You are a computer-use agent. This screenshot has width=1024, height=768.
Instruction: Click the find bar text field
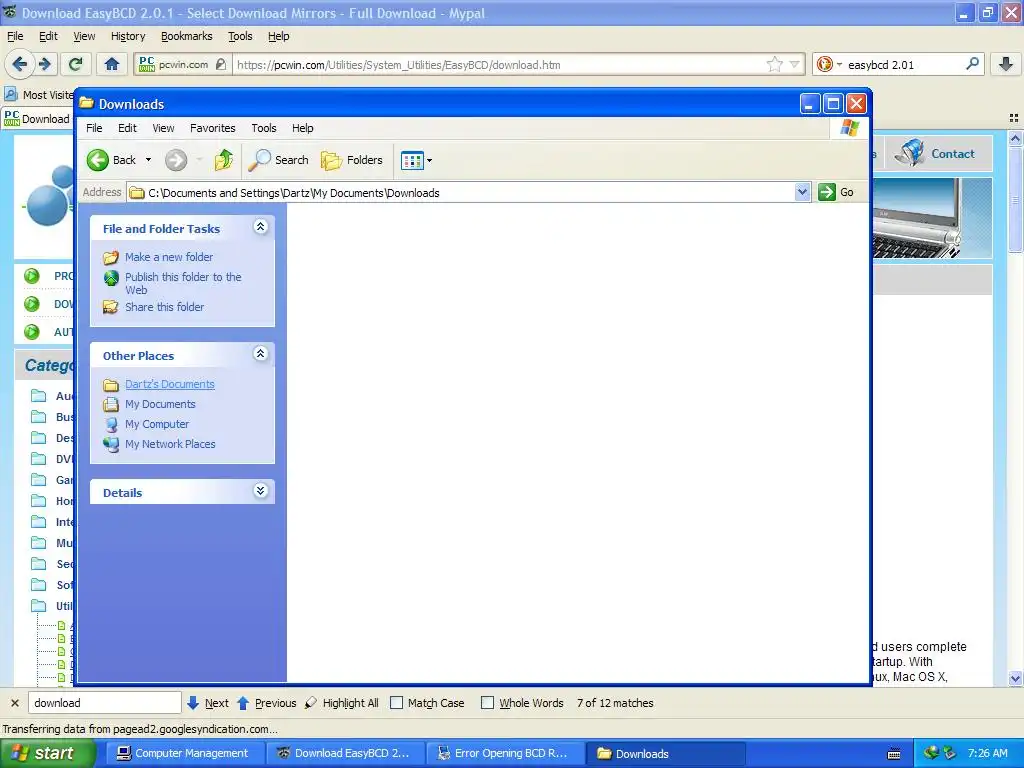[104, 703]
